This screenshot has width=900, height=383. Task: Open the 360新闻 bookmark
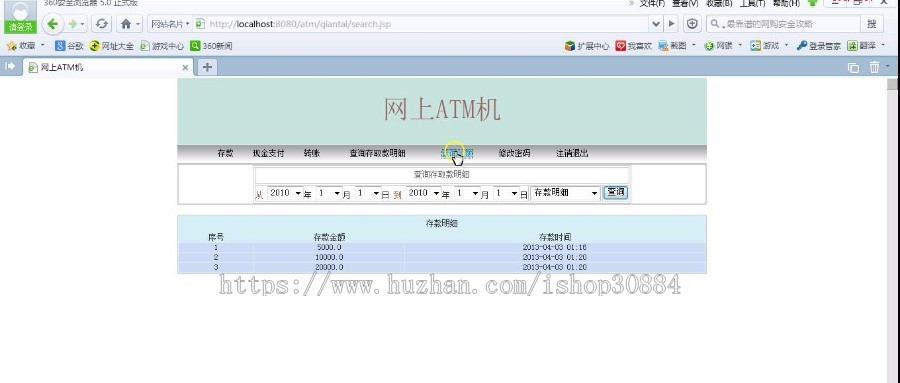click(211, 46)
